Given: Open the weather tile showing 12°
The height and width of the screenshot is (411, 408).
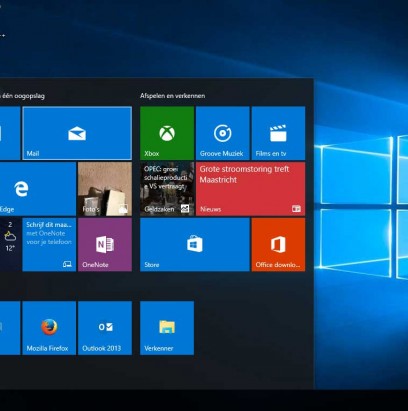Looking at the screenshot, I should tap(10, 245).
